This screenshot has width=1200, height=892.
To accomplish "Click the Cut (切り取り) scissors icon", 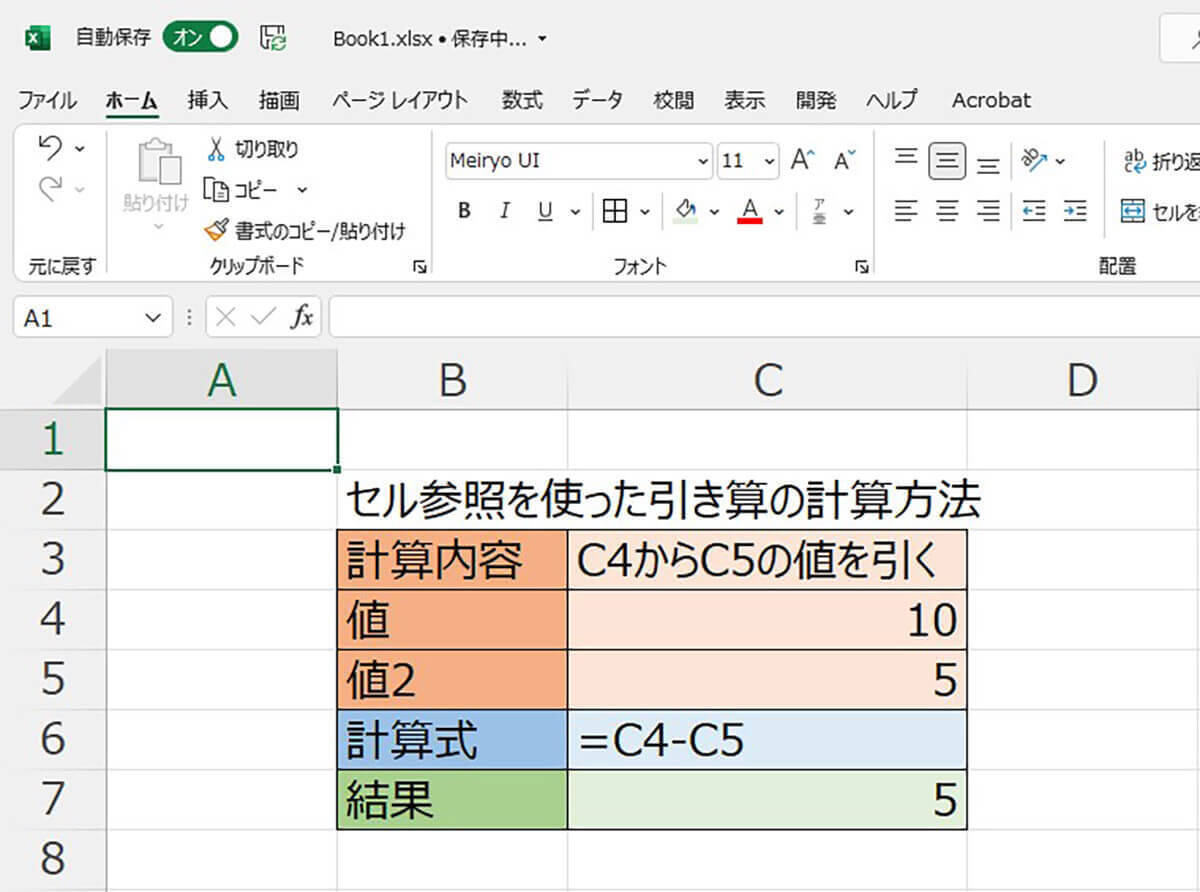I will point(215,150).
